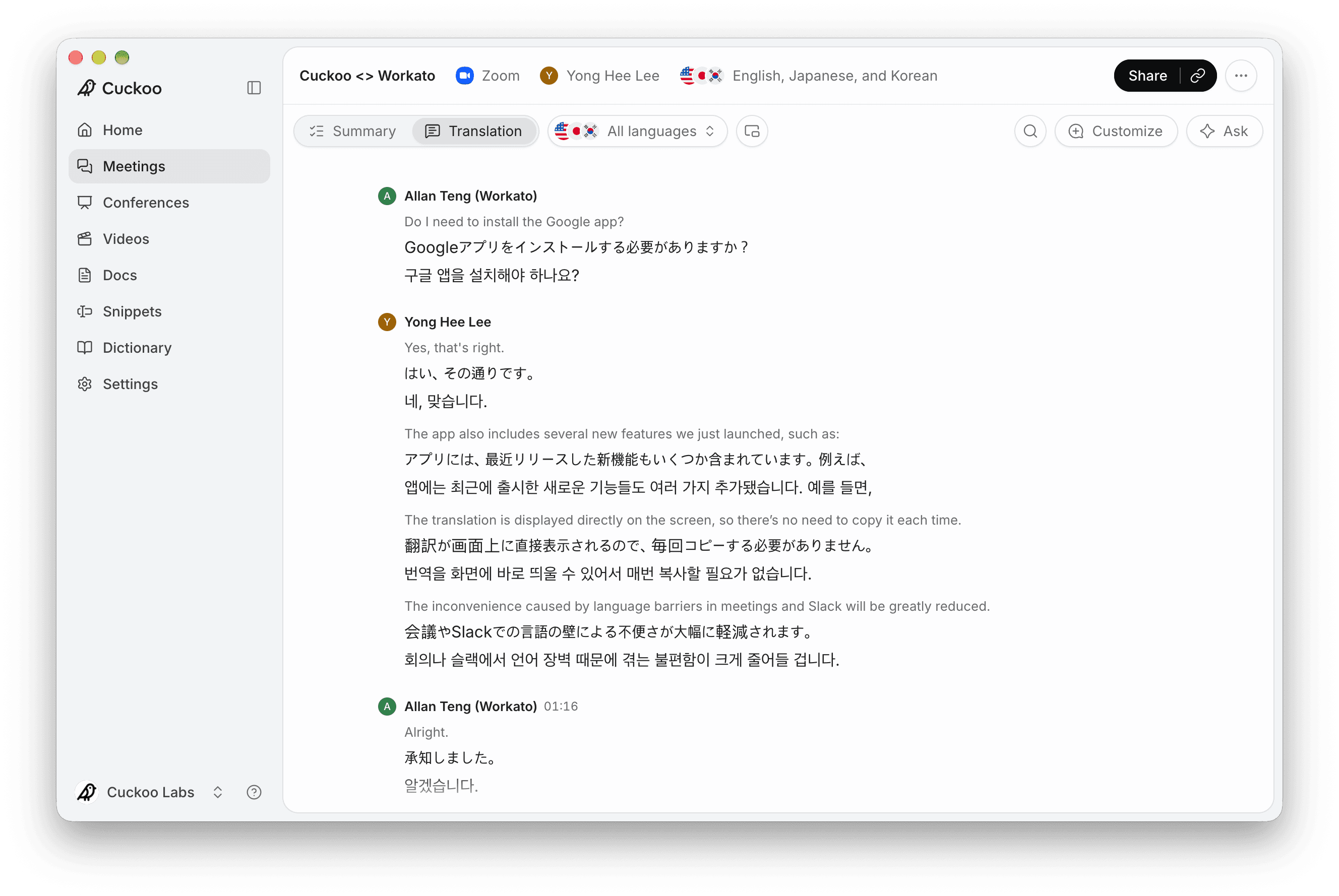Click the Cuckoo logo in the sidebar header
Screen dimensions: 1339x896
tap(119, 88)
